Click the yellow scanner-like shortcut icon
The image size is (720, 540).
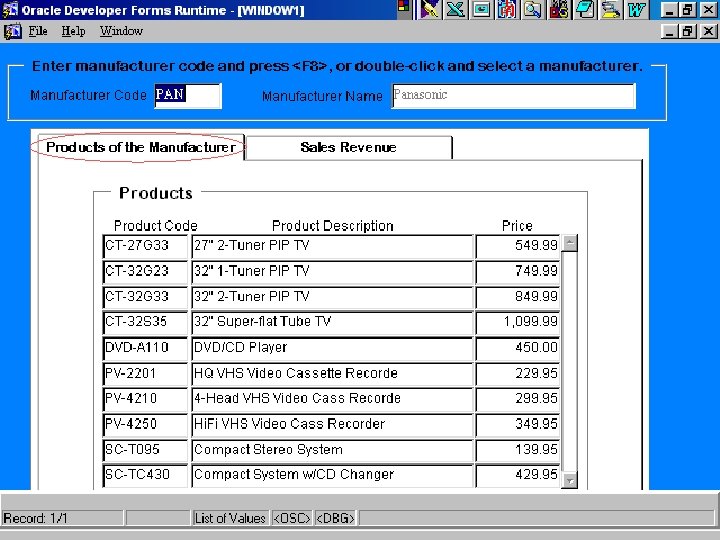tap(610, 10)
